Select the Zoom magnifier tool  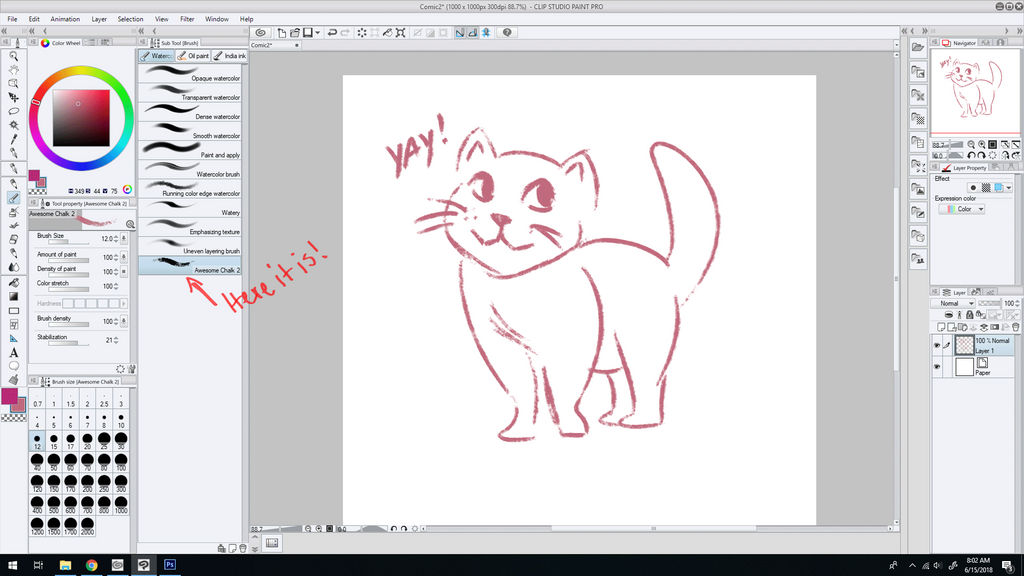(14, 56)
